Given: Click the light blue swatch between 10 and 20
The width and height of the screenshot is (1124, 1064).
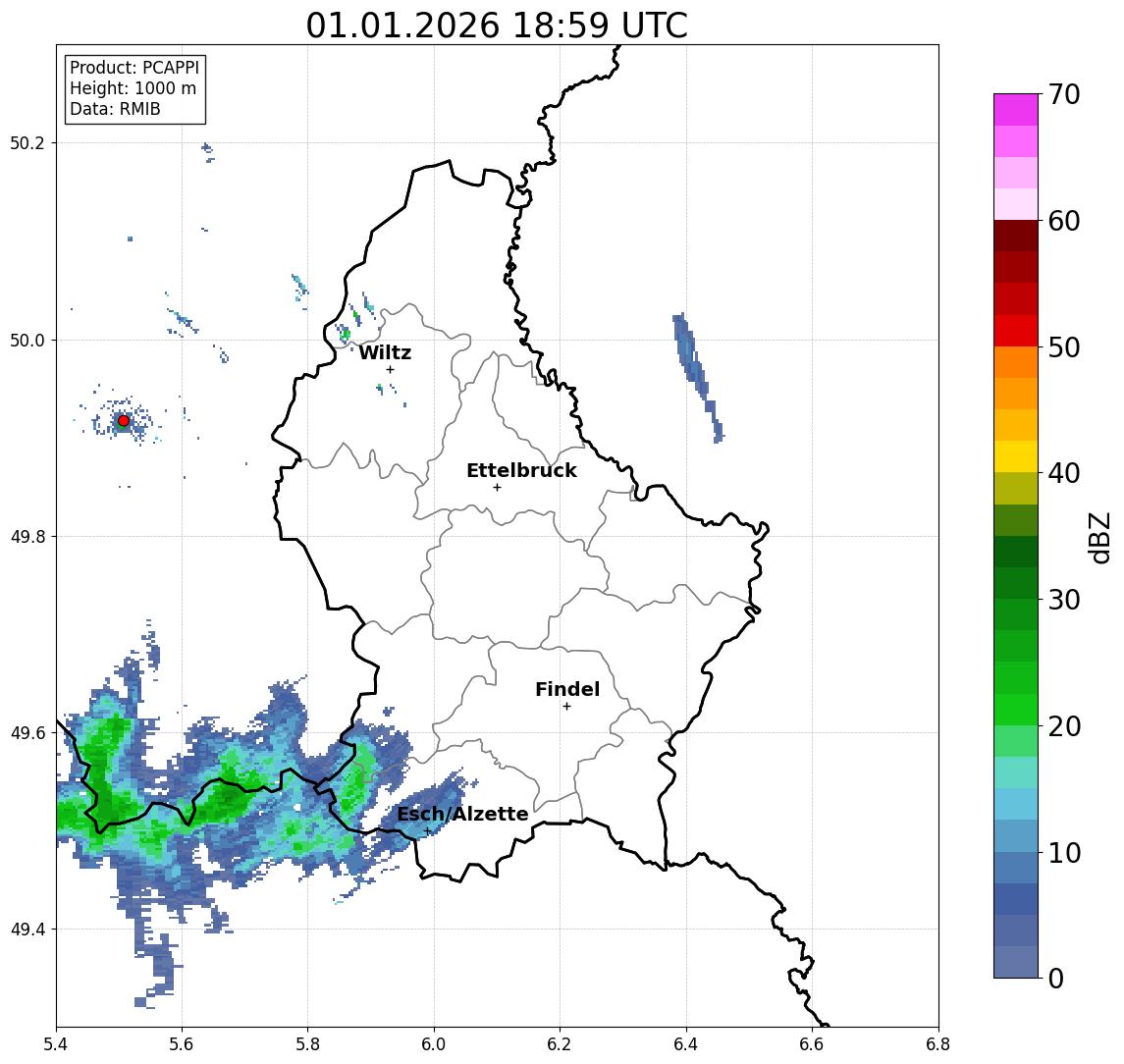Looking at the screenshot, I should [1016, 804].
